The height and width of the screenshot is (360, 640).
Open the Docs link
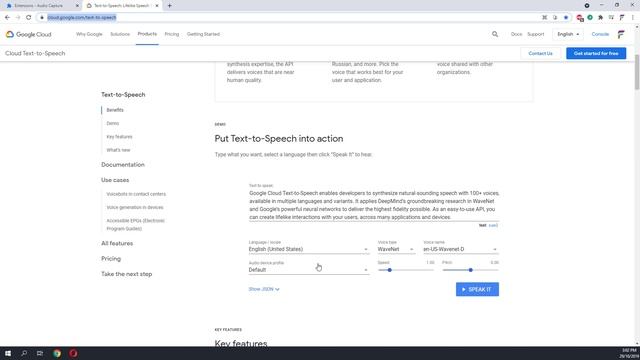(x=516, y=34)
